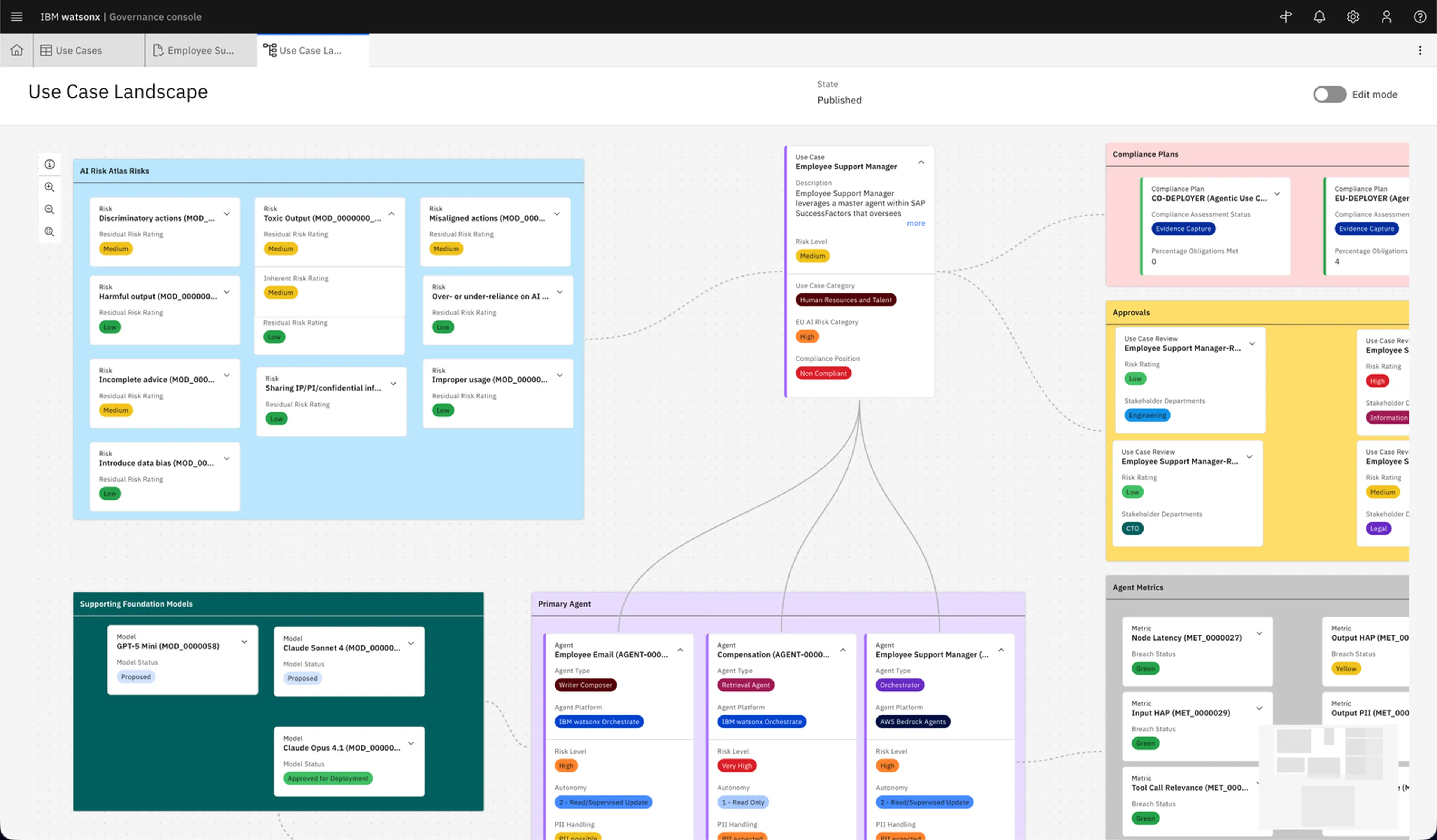The image size is (1437, 840).
Task: Open the notifications bell
Action: [1319, 16]
